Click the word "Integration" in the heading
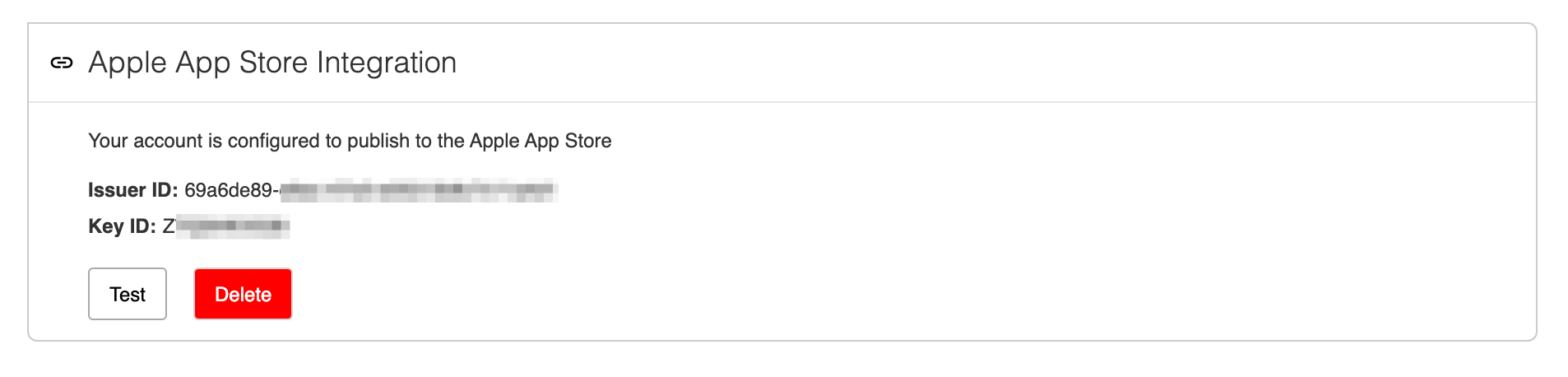This screenshot has width=1568, height=377. 386,63
